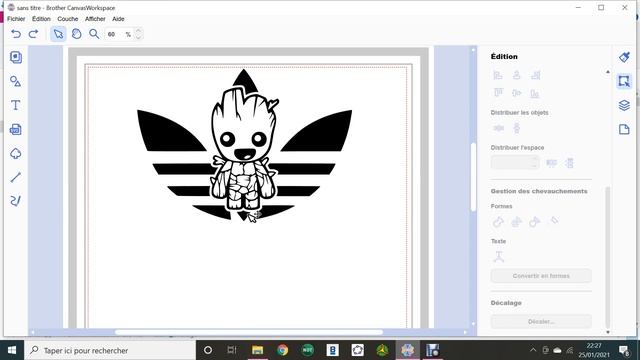The height and width of the screenshot is (360, 640).
Task: Click the Décaler... button
Action: pos(541,322)
